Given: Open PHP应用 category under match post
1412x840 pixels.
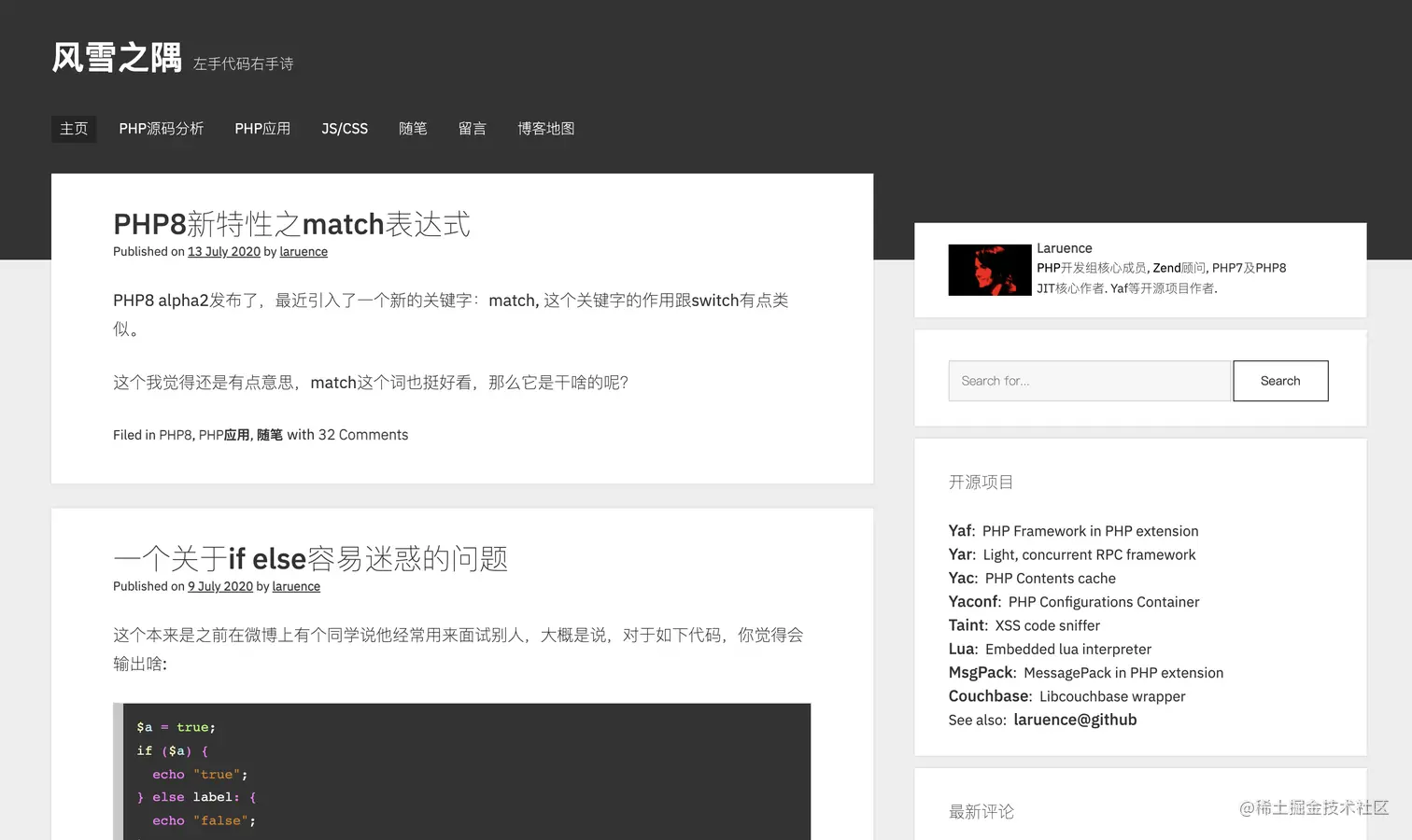Looking at the screenshot, I should (x=224, y=435).
